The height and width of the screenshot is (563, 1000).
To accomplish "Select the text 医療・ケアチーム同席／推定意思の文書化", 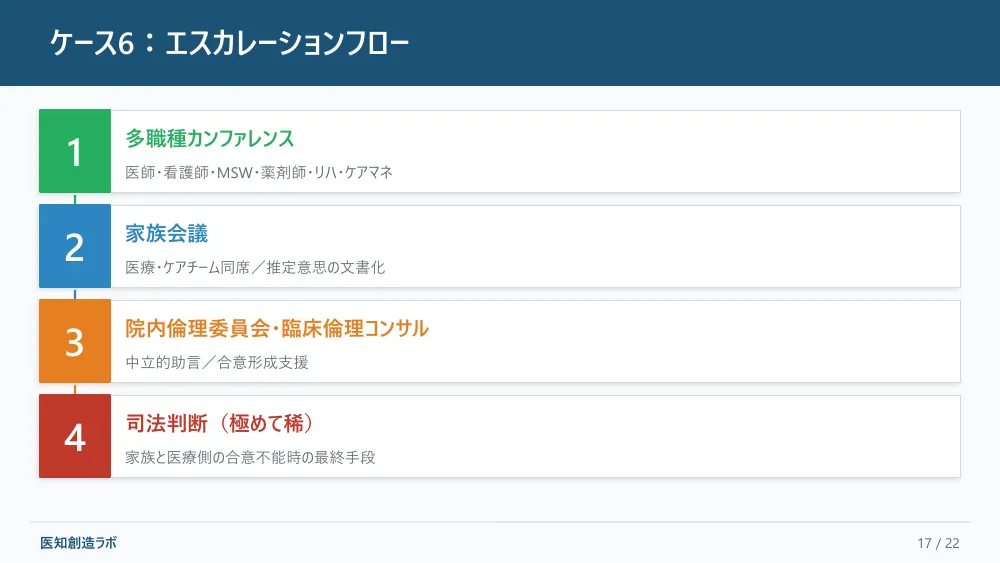I will click(255, 267).
